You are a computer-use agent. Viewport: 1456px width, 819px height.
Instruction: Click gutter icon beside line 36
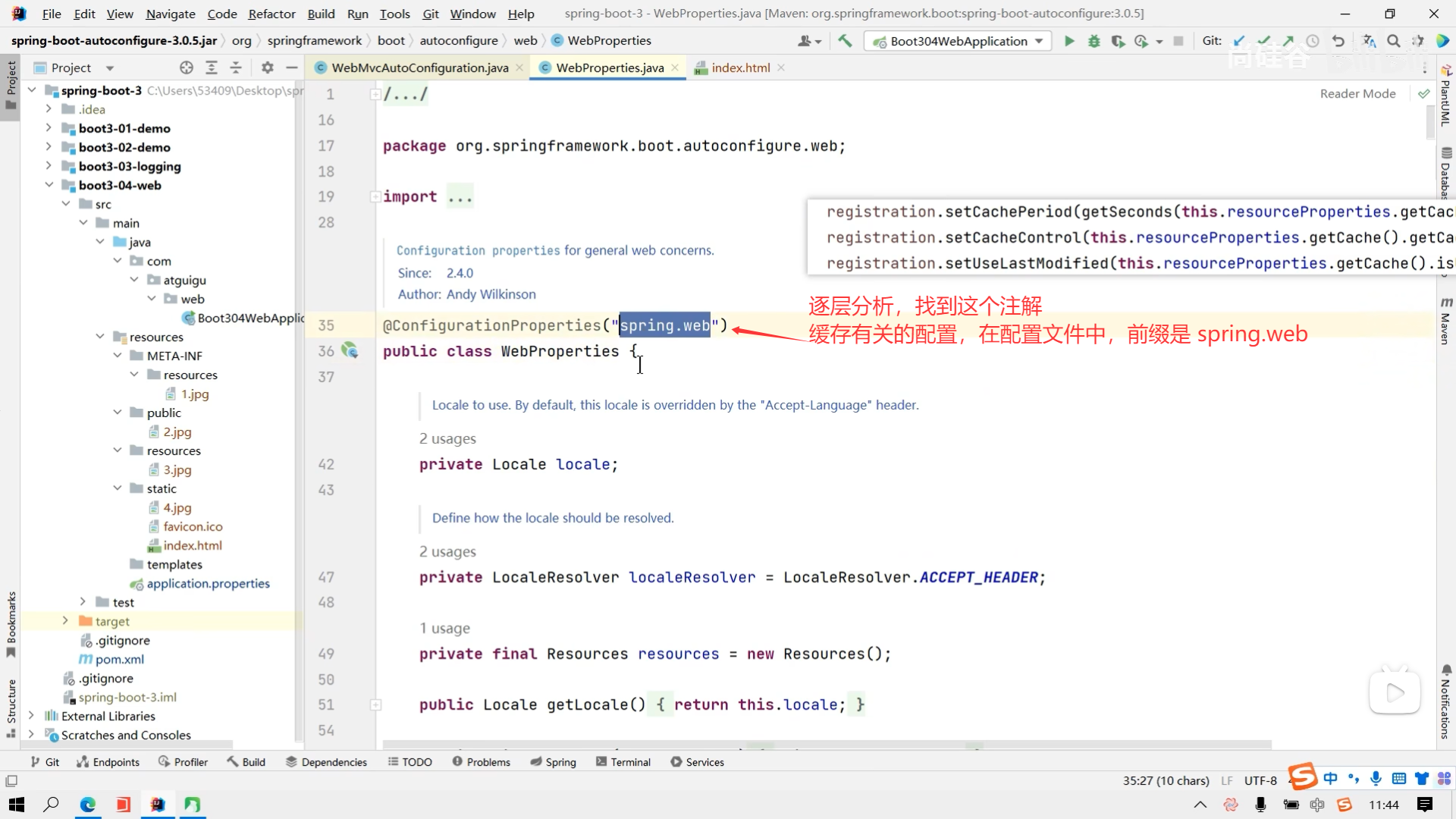coord(350,350)
